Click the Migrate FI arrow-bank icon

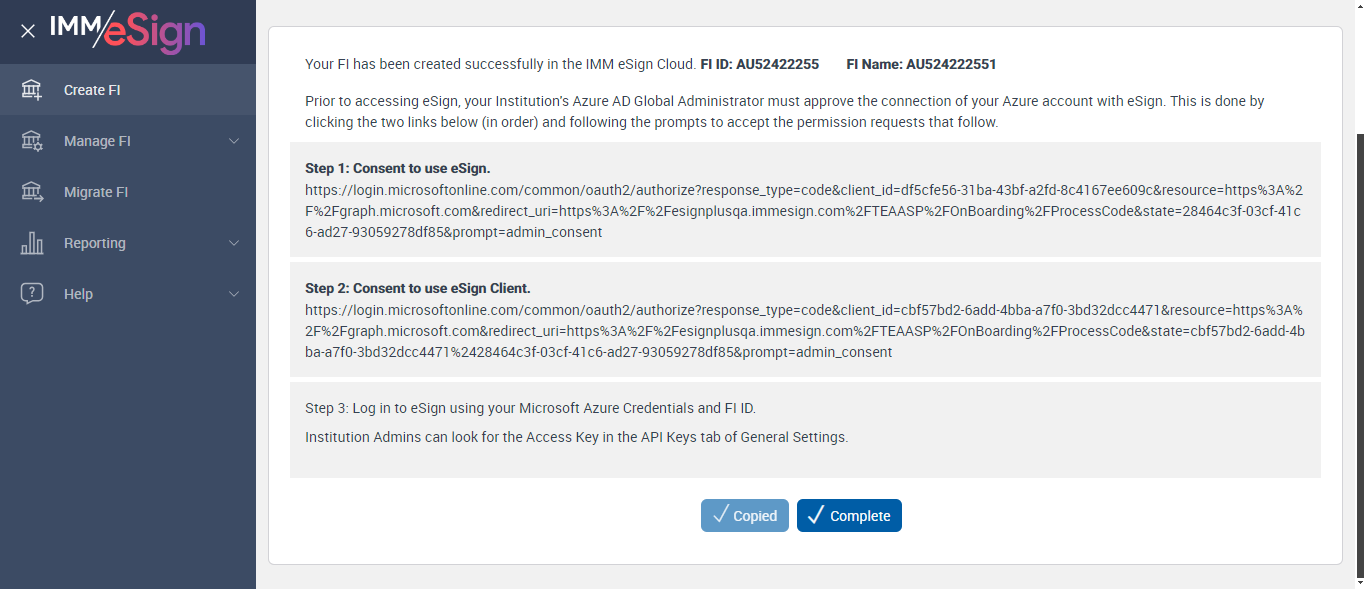(x=32, y=192)
